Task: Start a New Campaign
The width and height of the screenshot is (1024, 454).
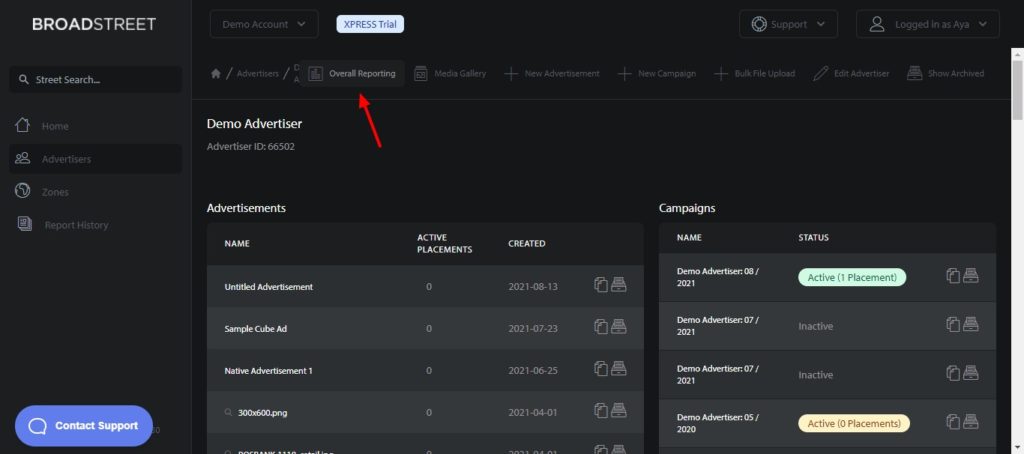Action: pyautogui.click(x=657, y=74)
